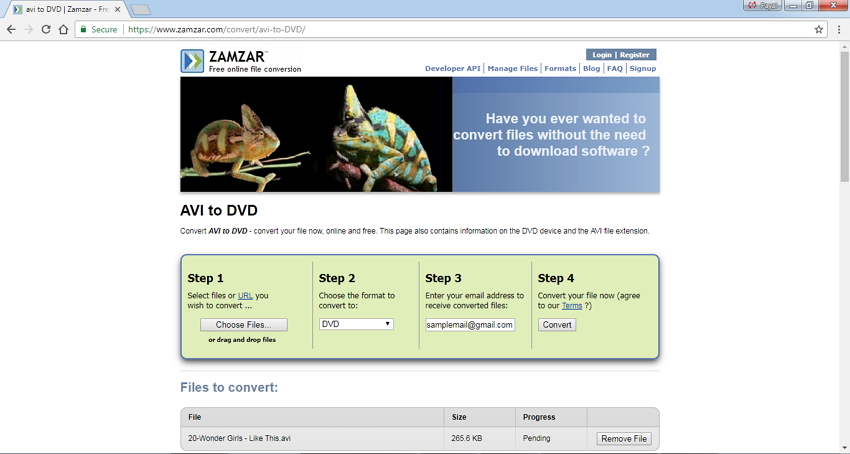Go back using browser back arrow

[11, 30]
